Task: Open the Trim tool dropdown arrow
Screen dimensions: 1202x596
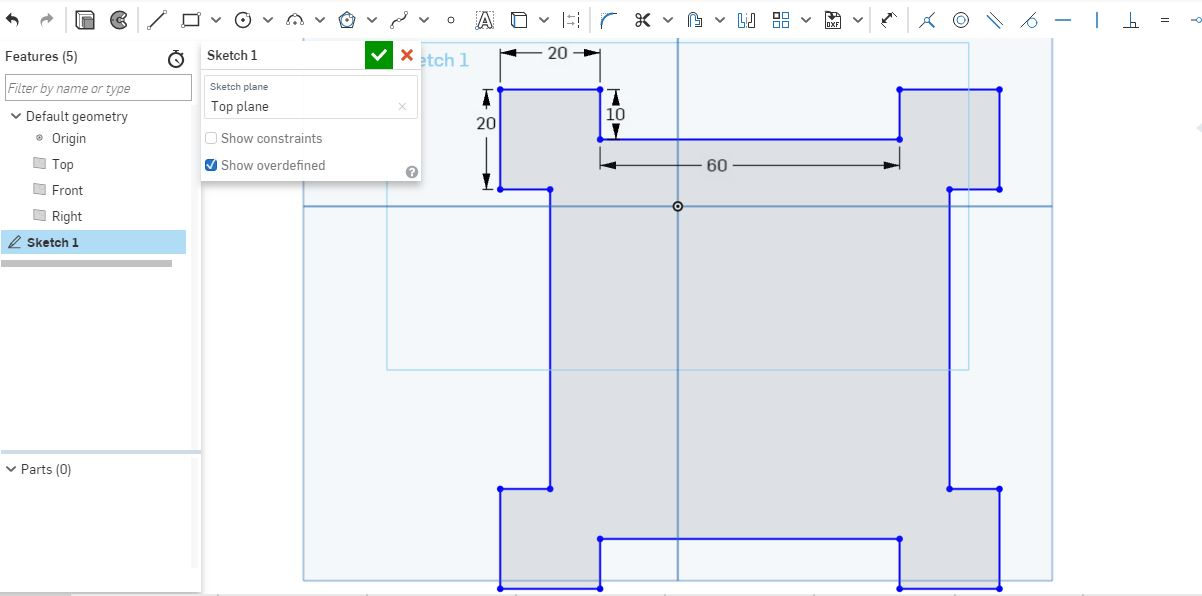Action: point(668,20)
